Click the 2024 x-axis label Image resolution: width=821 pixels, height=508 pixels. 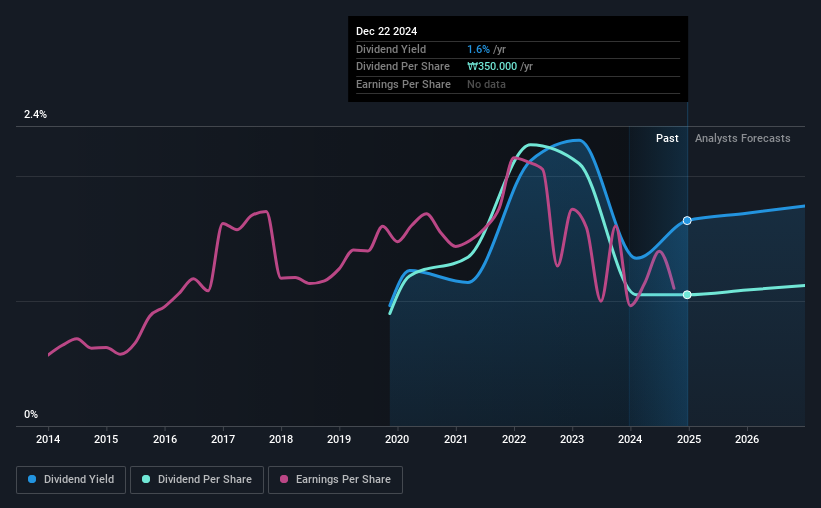coord(630,439)
